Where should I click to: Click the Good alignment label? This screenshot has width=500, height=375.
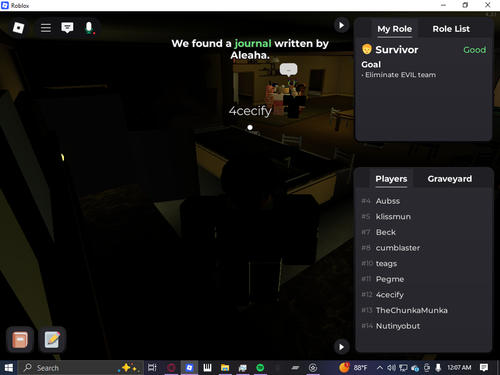[474, 50]
